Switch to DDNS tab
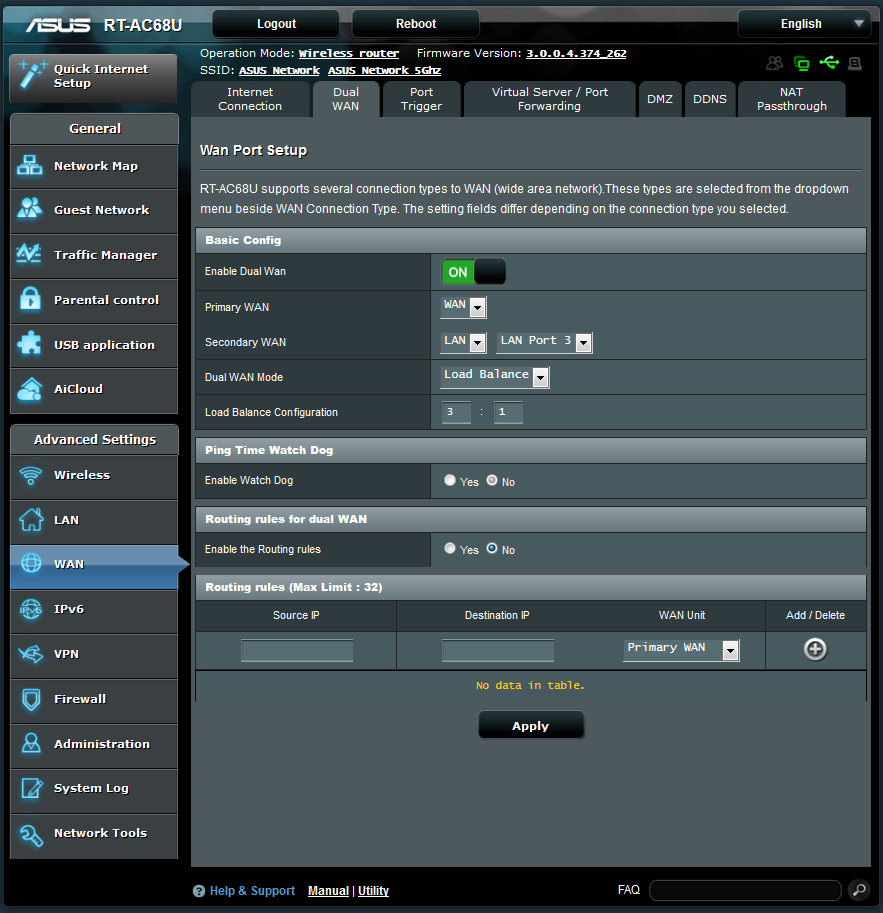 [x=709, y=99]
